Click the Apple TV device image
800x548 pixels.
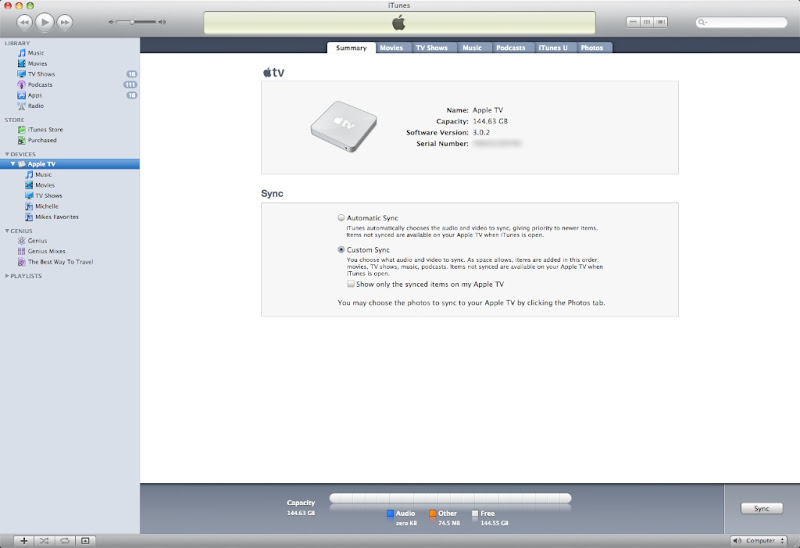click(344, 126)
